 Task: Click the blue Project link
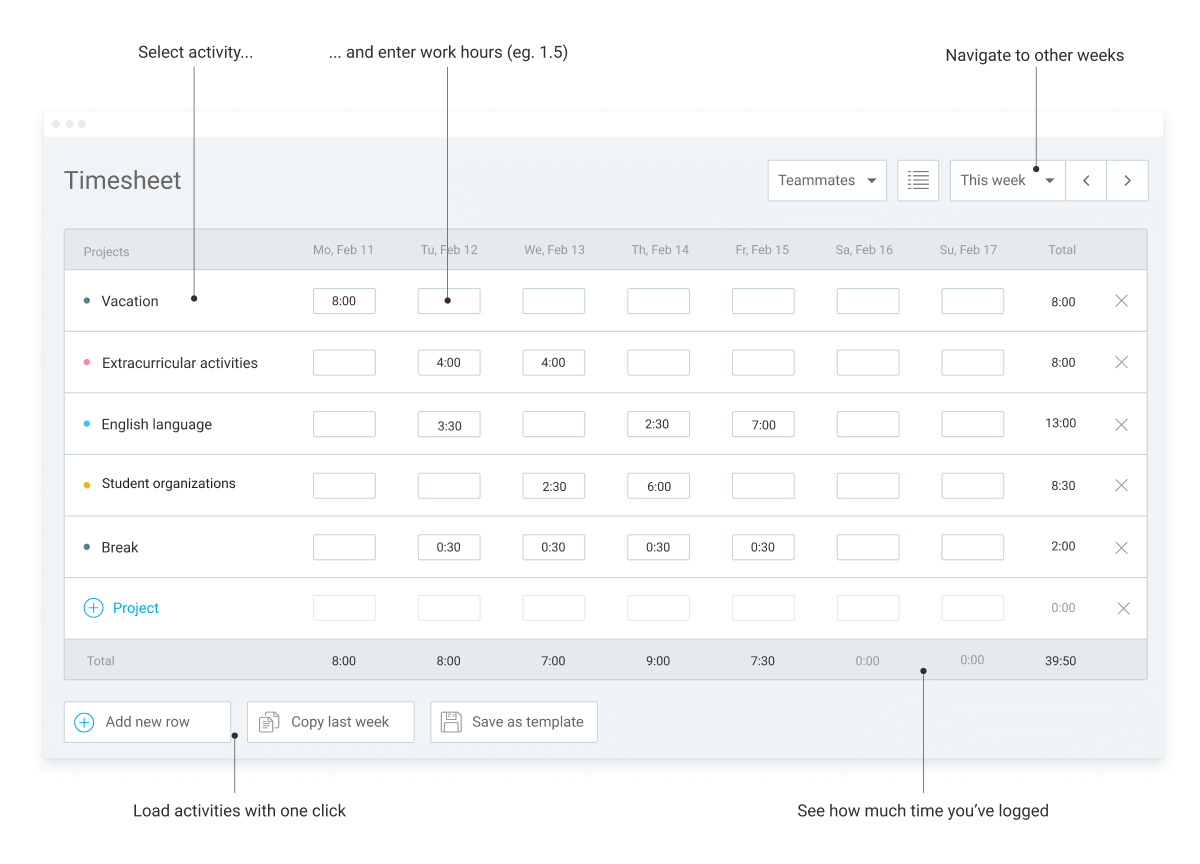coord(134,607)
